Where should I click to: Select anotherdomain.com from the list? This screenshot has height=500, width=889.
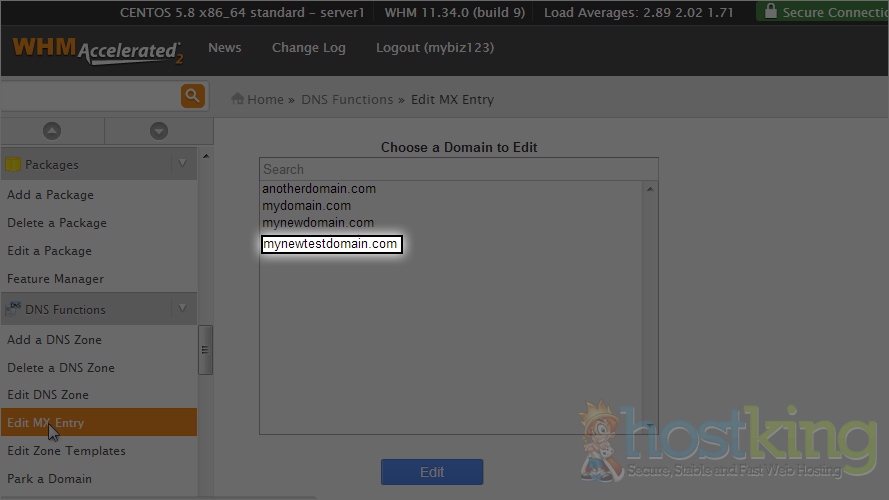(x=319, y=189)
